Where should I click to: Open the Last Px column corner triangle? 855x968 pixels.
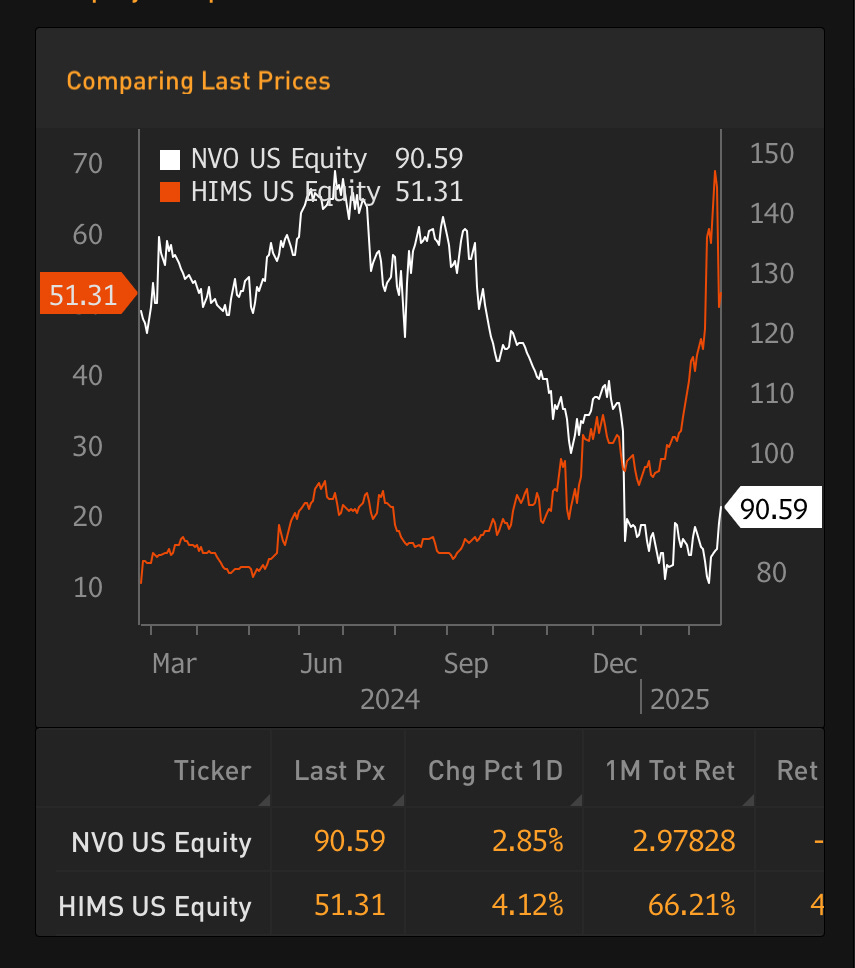coord(398,801)
